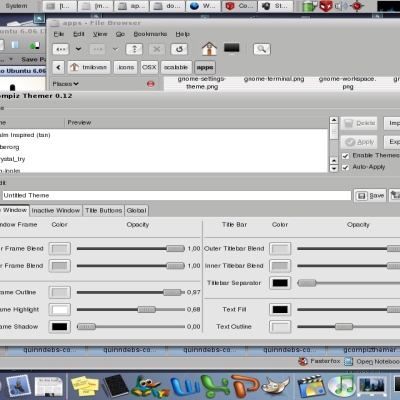Go forward in the File Browser
The width and height of the screenshot is (400, 400).
[x=97, y=49]
